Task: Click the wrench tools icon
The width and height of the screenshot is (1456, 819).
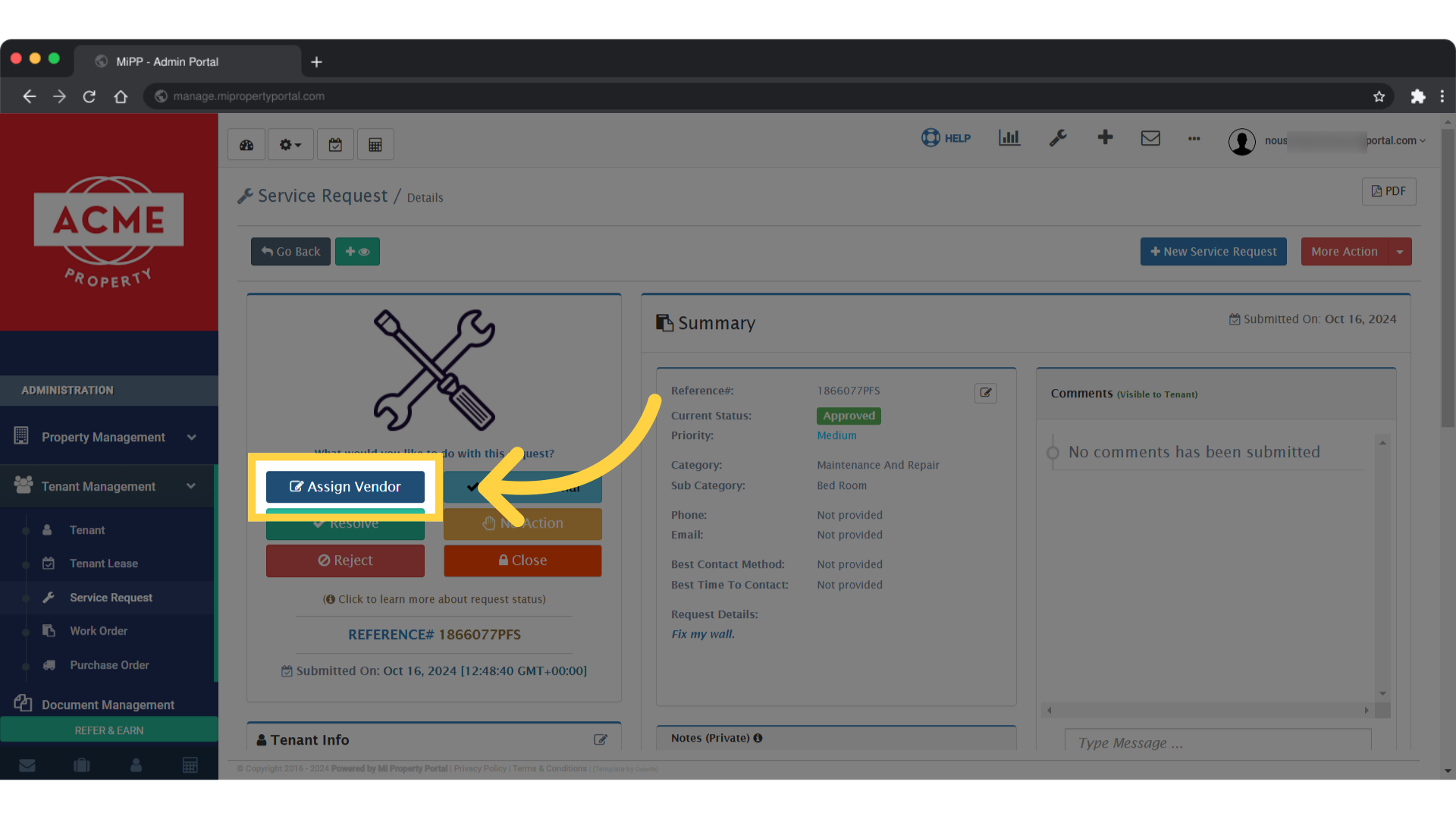Action: 1058,138
